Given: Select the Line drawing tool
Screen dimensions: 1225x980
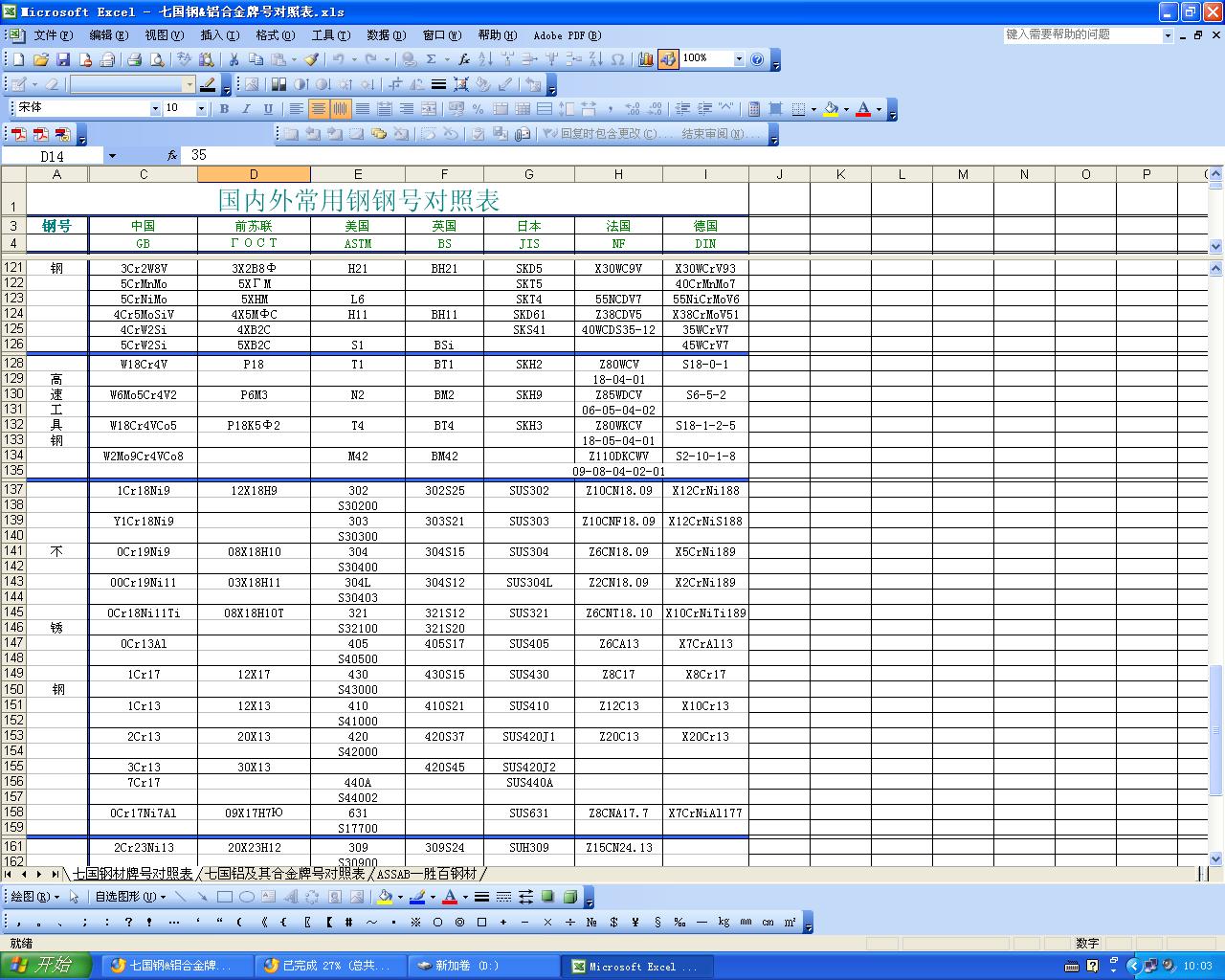Looking at the screenshot, I should 181,897.
